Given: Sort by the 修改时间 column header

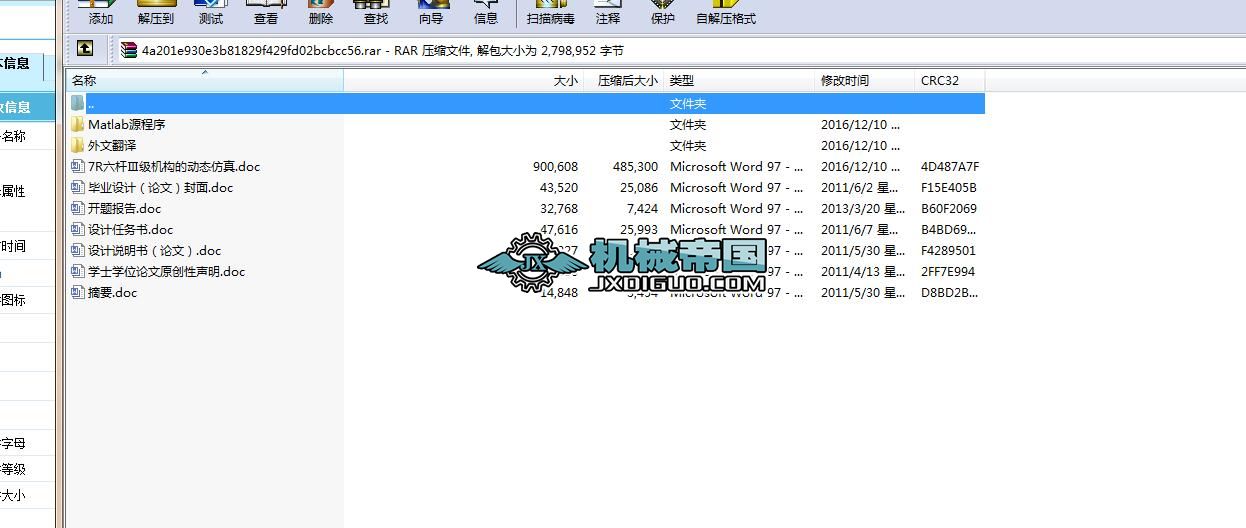Looking at the screenshot, I should click(865, 80).
